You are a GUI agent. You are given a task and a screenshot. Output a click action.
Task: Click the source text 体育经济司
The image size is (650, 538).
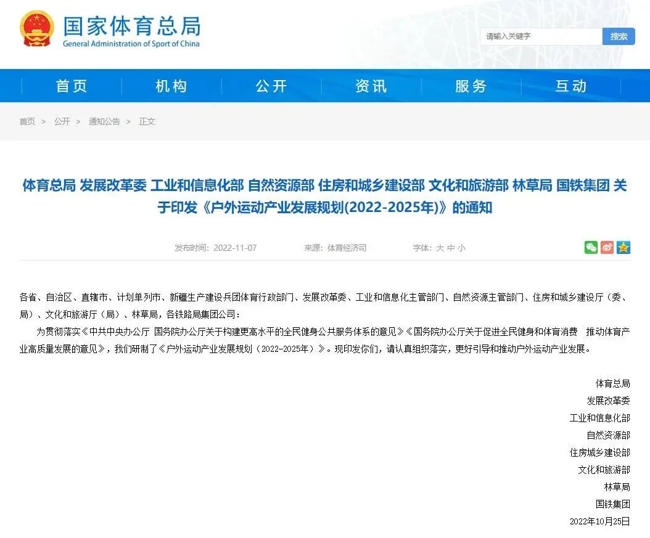[347, 248]
